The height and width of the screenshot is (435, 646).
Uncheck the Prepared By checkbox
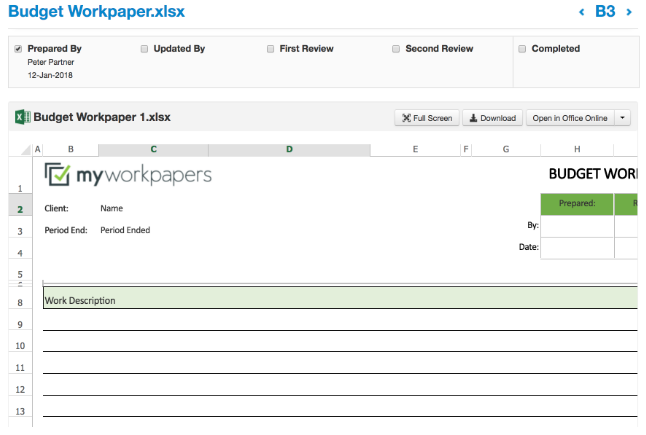click(18, 48)
